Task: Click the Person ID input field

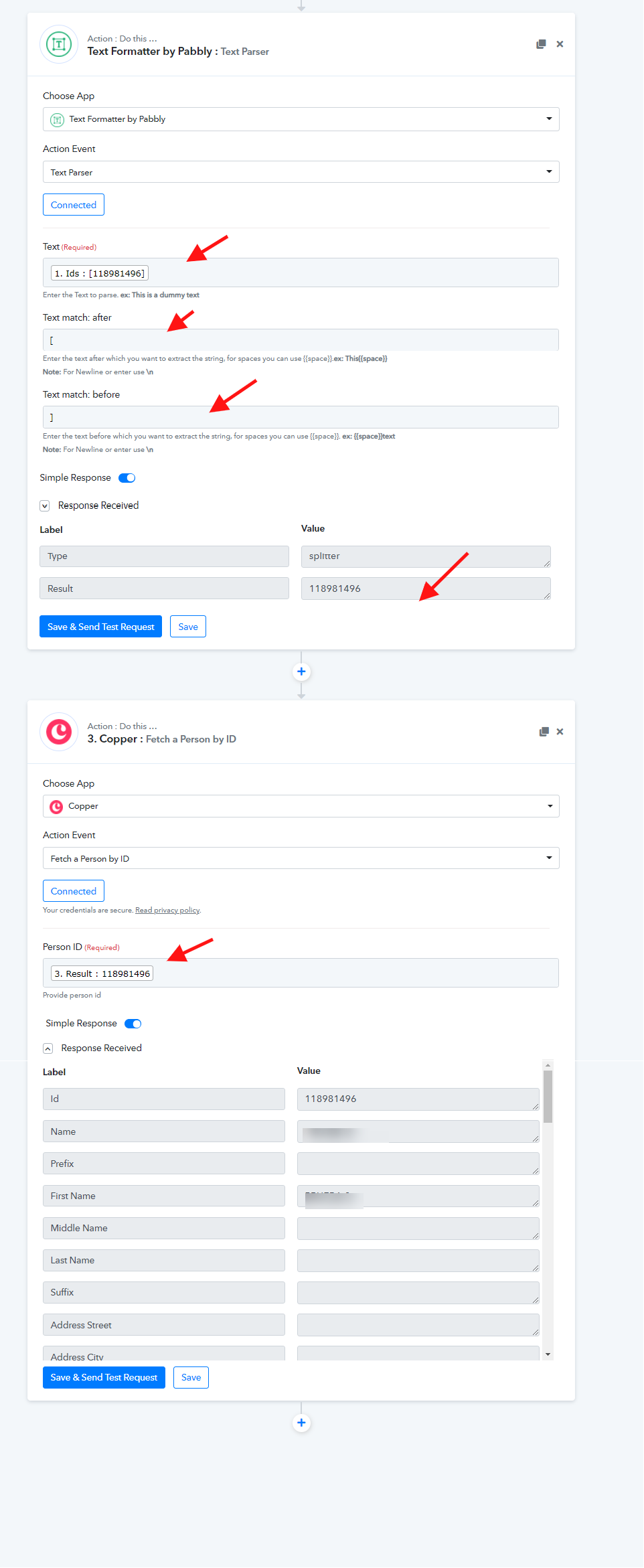Action: pos(301,973)
